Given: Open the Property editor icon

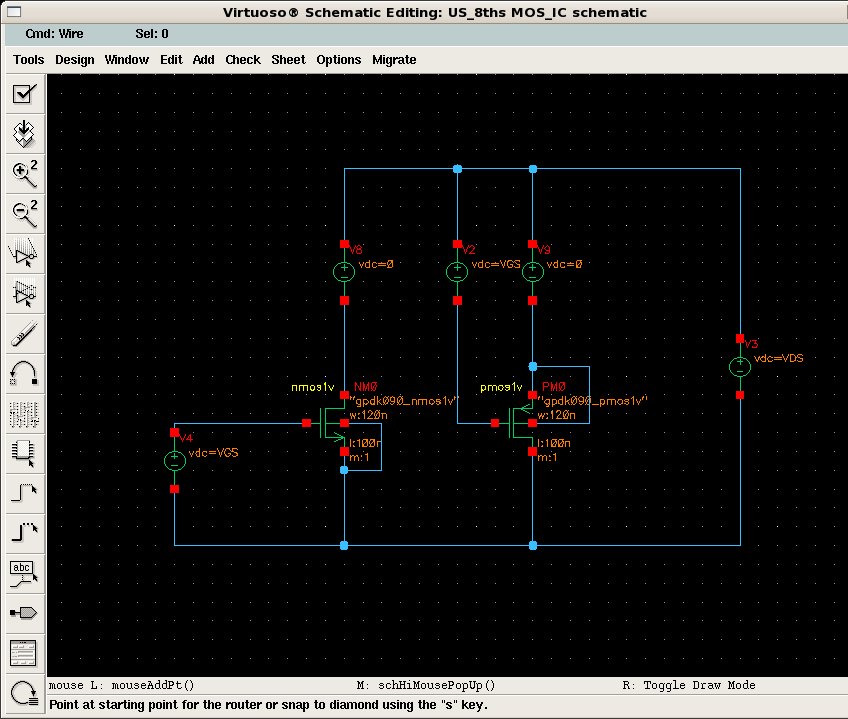Looking at the screenshot, I should (x=24, y=414).
